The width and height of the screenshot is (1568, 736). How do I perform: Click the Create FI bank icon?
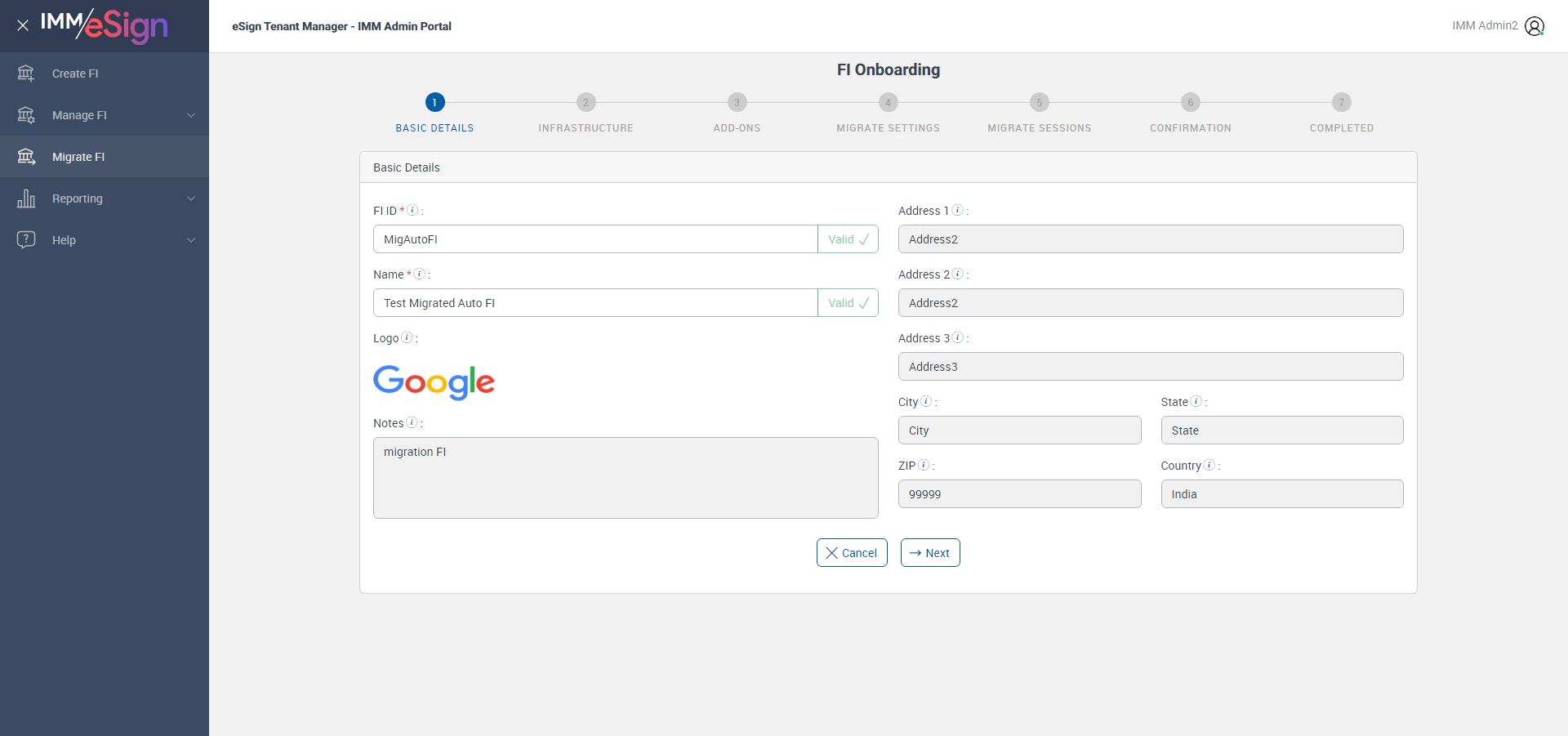click(26, 74)
